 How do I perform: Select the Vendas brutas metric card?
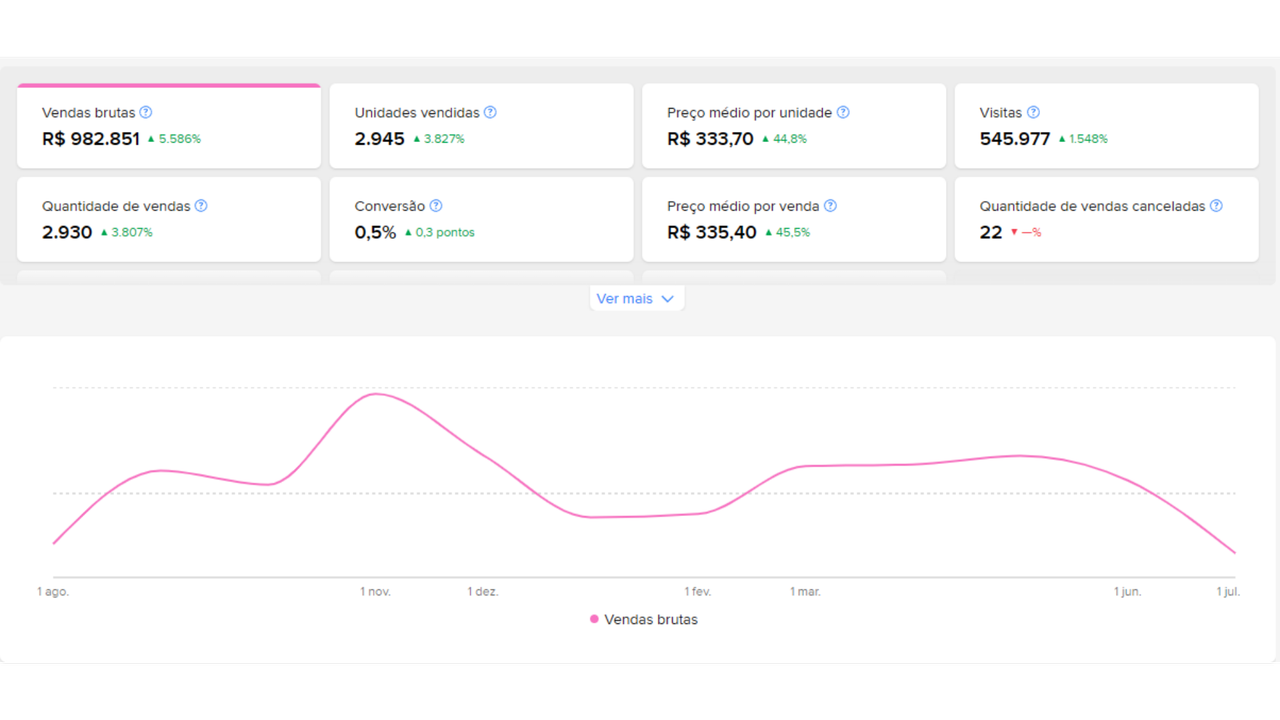pyautogui.click(x=169, y=126)
